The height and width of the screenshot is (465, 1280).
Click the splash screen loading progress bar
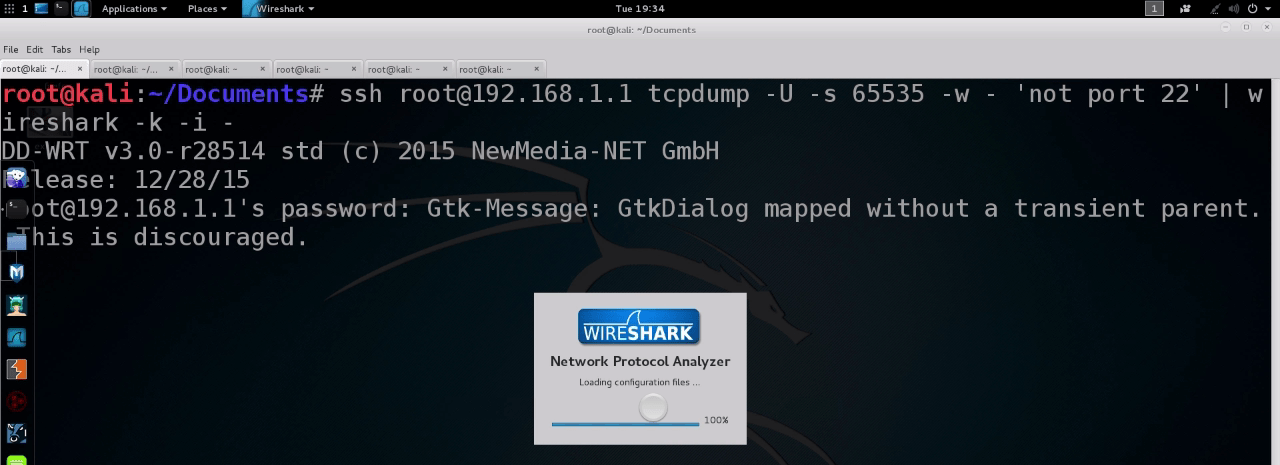[625, 424]
